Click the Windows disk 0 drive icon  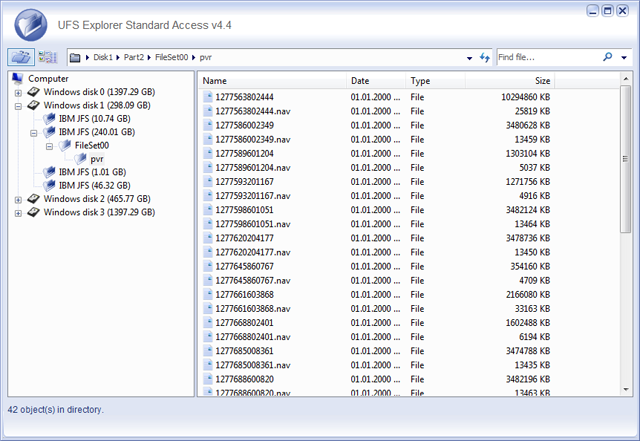point(33,92)
